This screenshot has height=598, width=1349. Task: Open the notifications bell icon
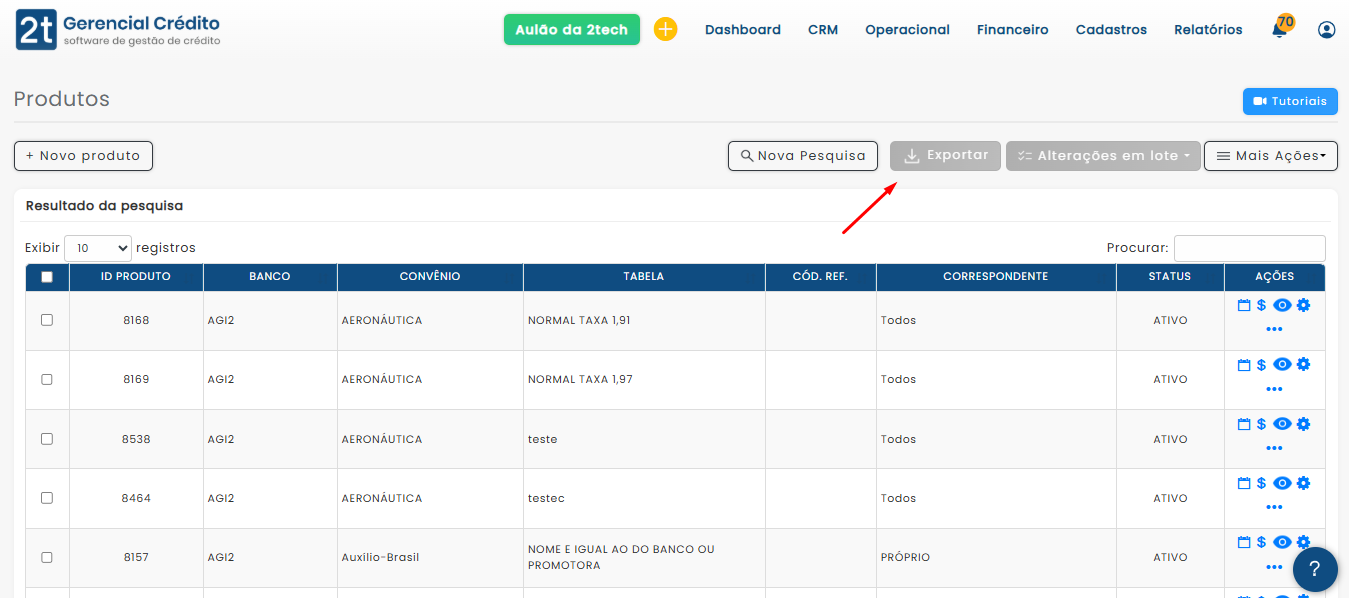click(1279, 30)
